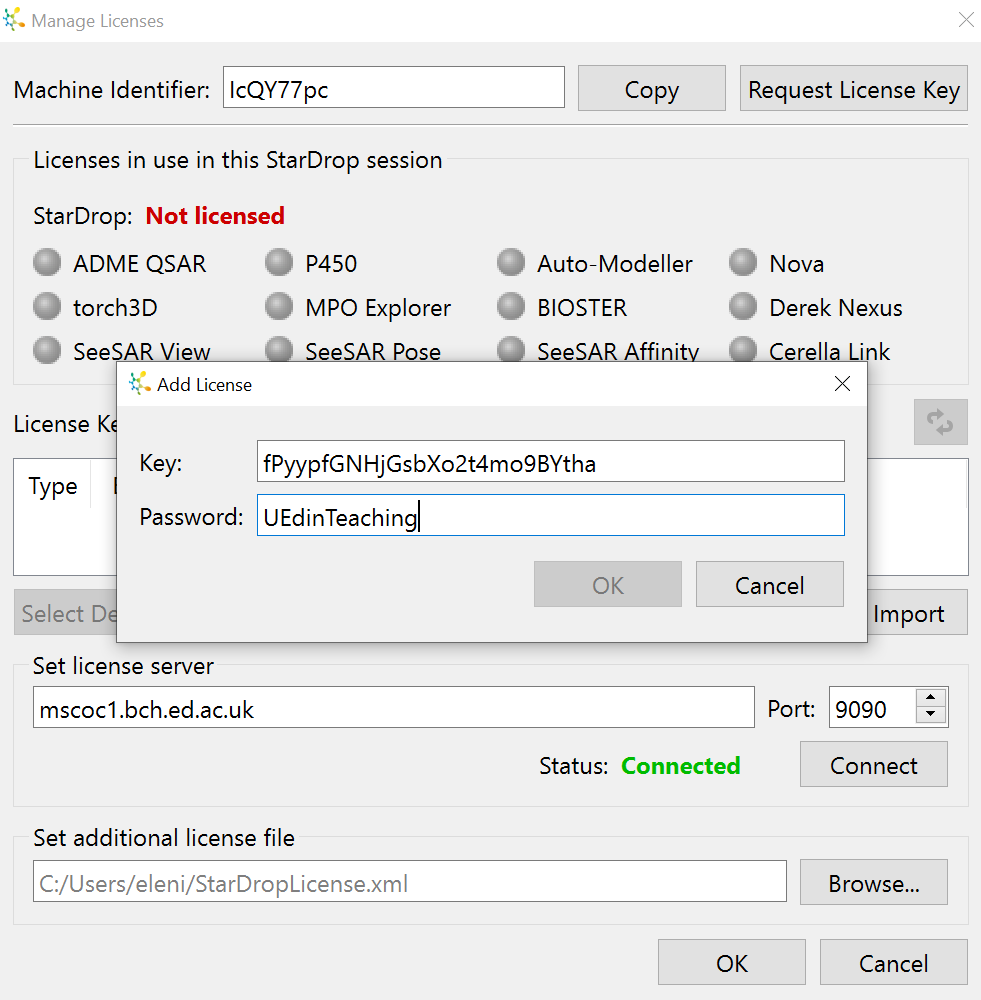Copy the machine identifier
The width and height of the screenshot is (981, 1000).
[652, 88]
